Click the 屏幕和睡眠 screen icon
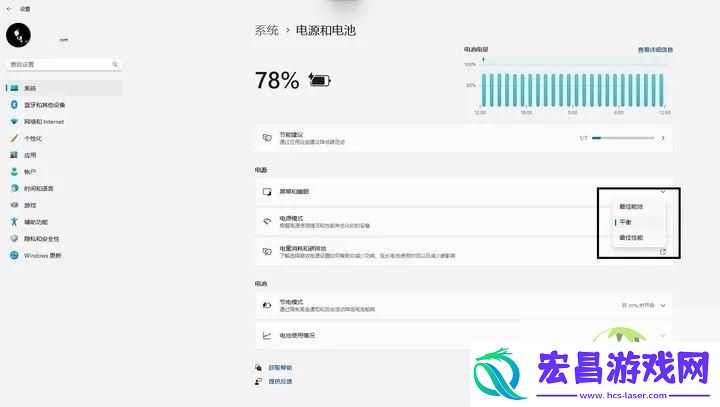The height and width of the screenshot is (407, 720). [267, 192]
